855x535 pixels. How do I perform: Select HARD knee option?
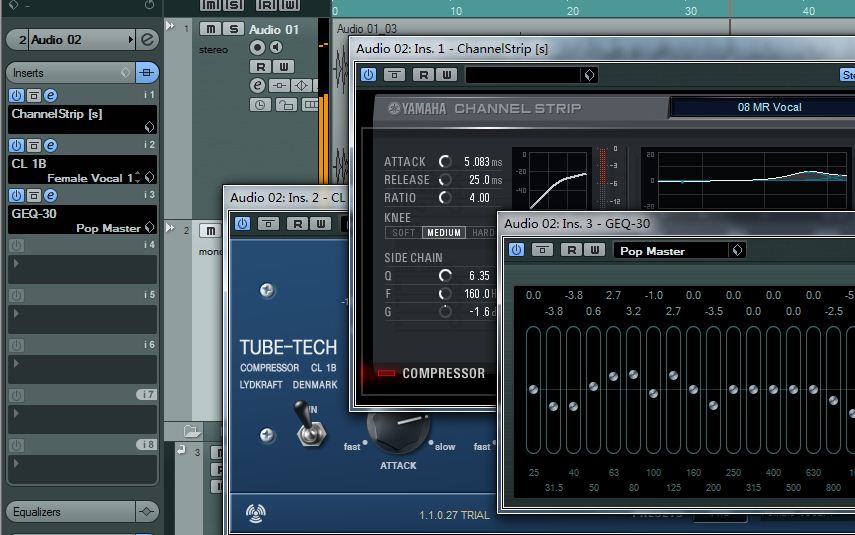coord(483,233)
